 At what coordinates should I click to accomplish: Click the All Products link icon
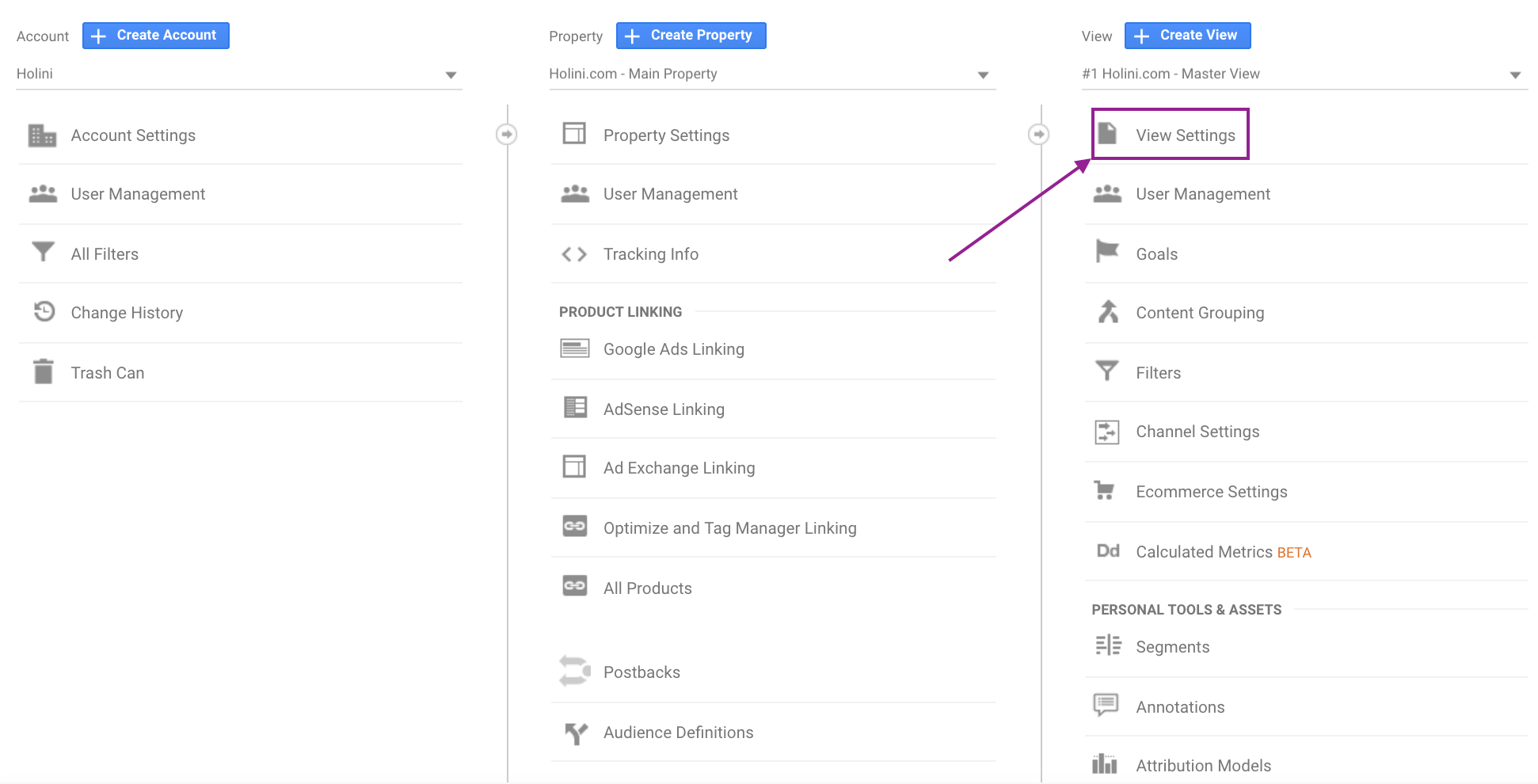pyautogui.click(x=575, y=585)
